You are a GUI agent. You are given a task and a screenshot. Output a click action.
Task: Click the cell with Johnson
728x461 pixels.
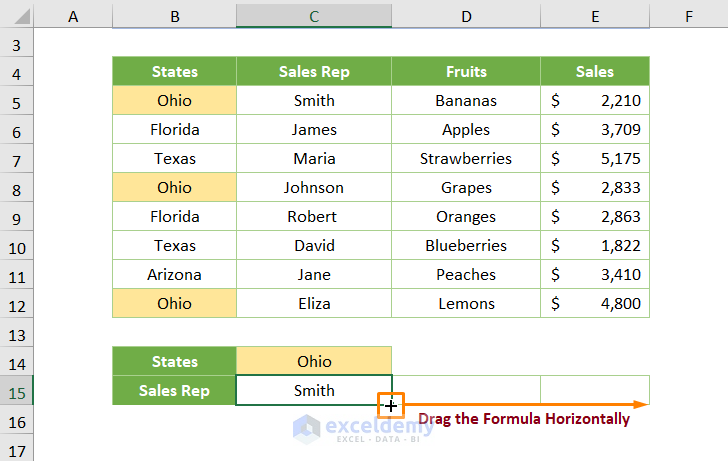click(x=314, y=188)
